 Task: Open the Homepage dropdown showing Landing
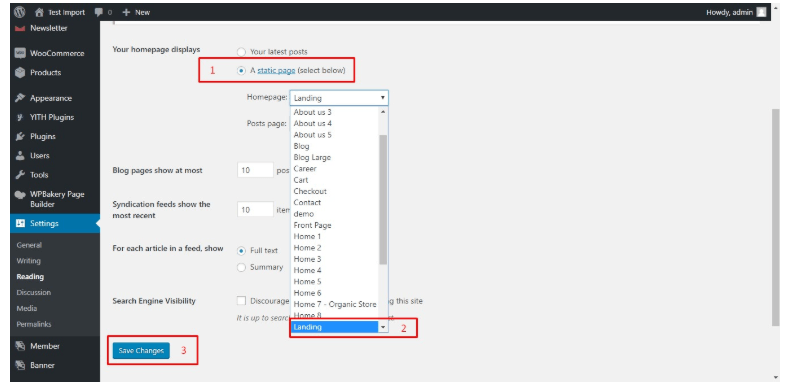tap(339, 98)
